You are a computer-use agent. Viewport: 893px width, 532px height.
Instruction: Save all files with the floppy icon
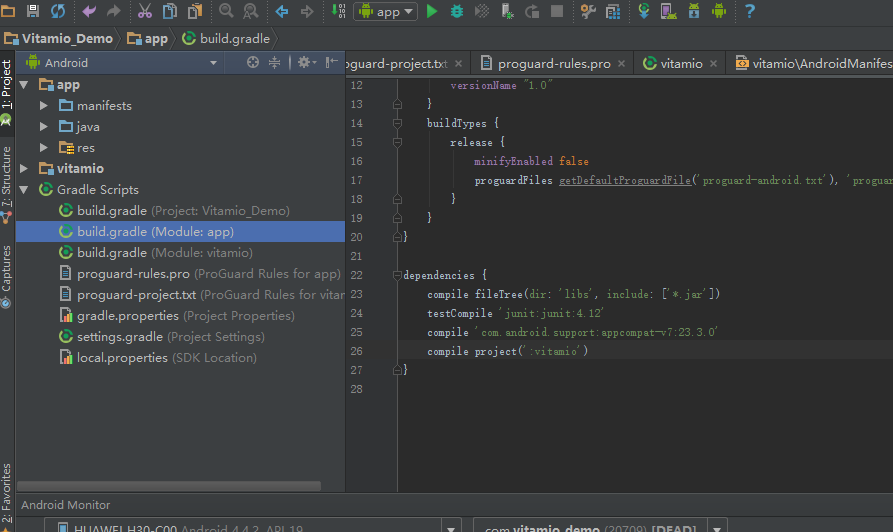[x=33, y=11]
